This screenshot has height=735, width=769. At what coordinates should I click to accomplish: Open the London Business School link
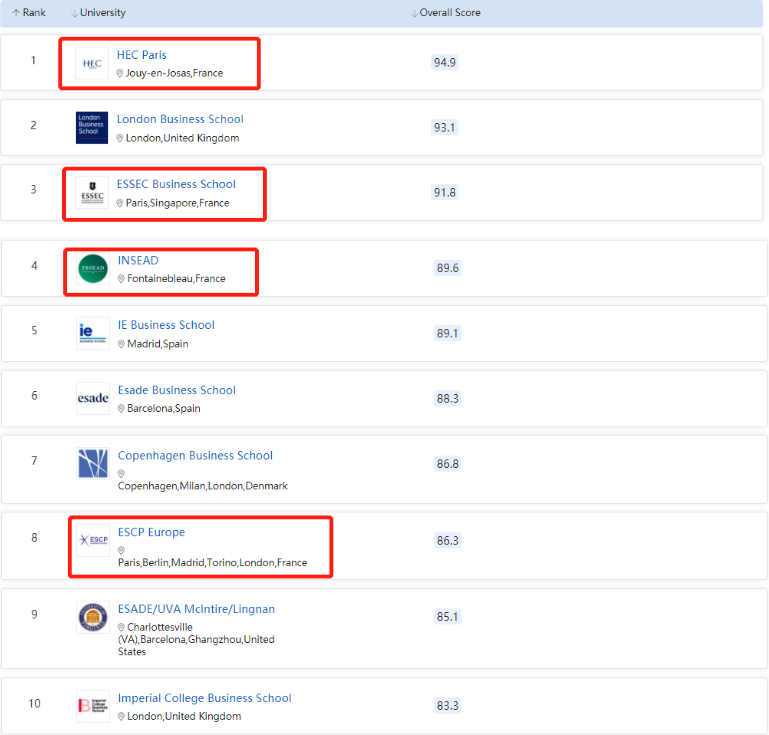point(180,119)
